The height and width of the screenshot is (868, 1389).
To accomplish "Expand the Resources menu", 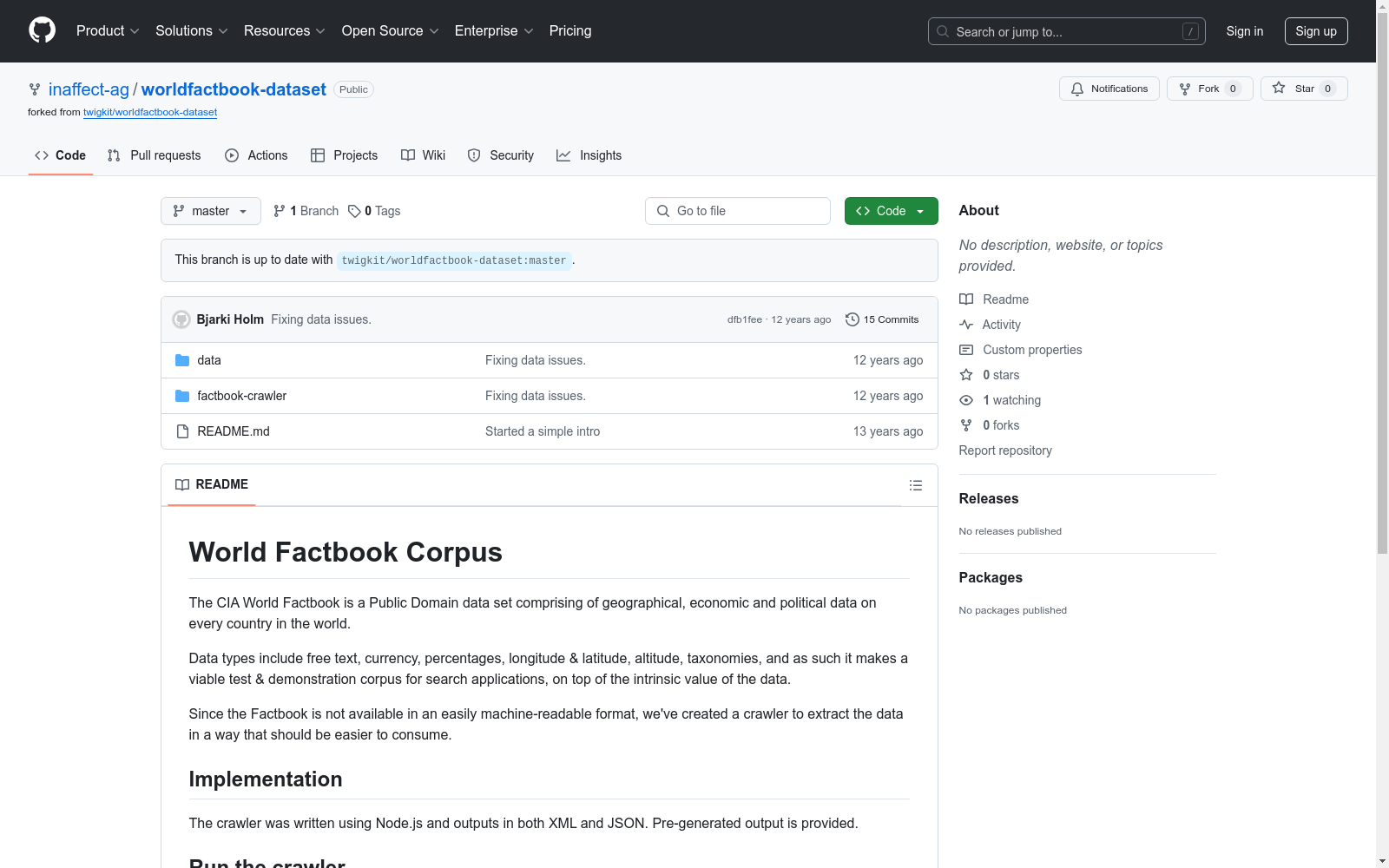I will click(285, 31).
